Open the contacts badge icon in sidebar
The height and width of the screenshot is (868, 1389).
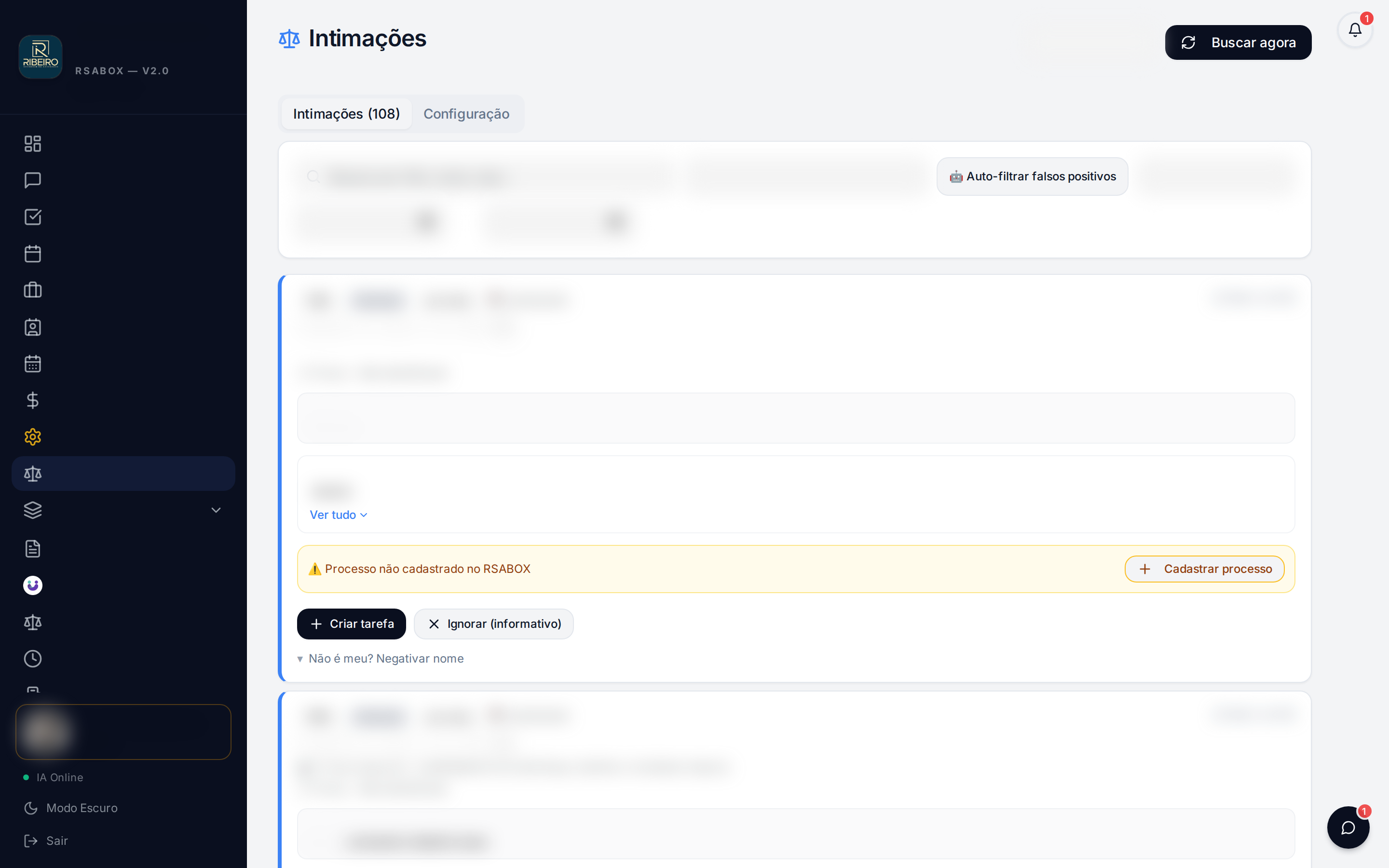33,327
